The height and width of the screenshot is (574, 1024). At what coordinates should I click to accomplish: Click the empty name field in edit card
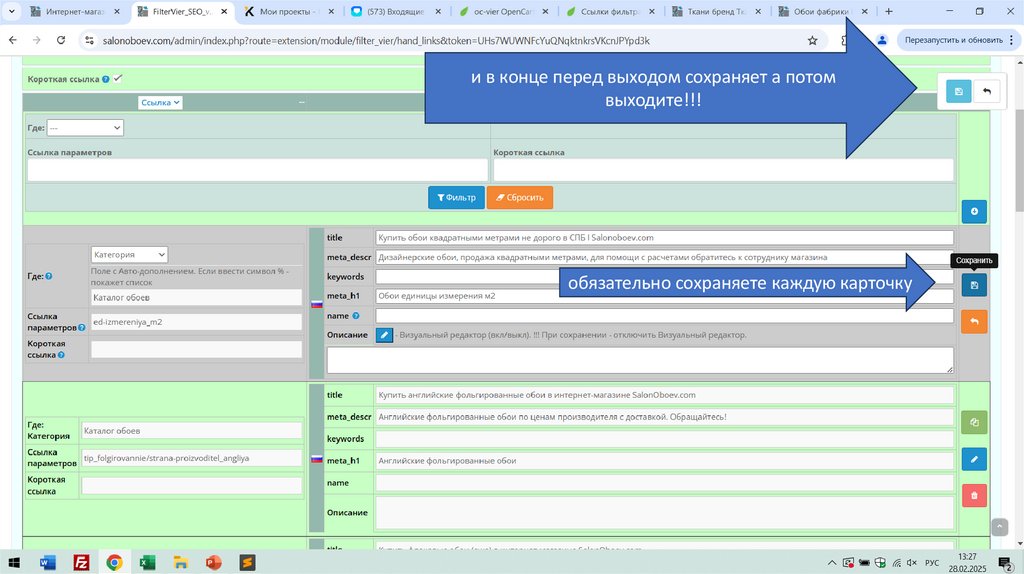coord(664,315)
